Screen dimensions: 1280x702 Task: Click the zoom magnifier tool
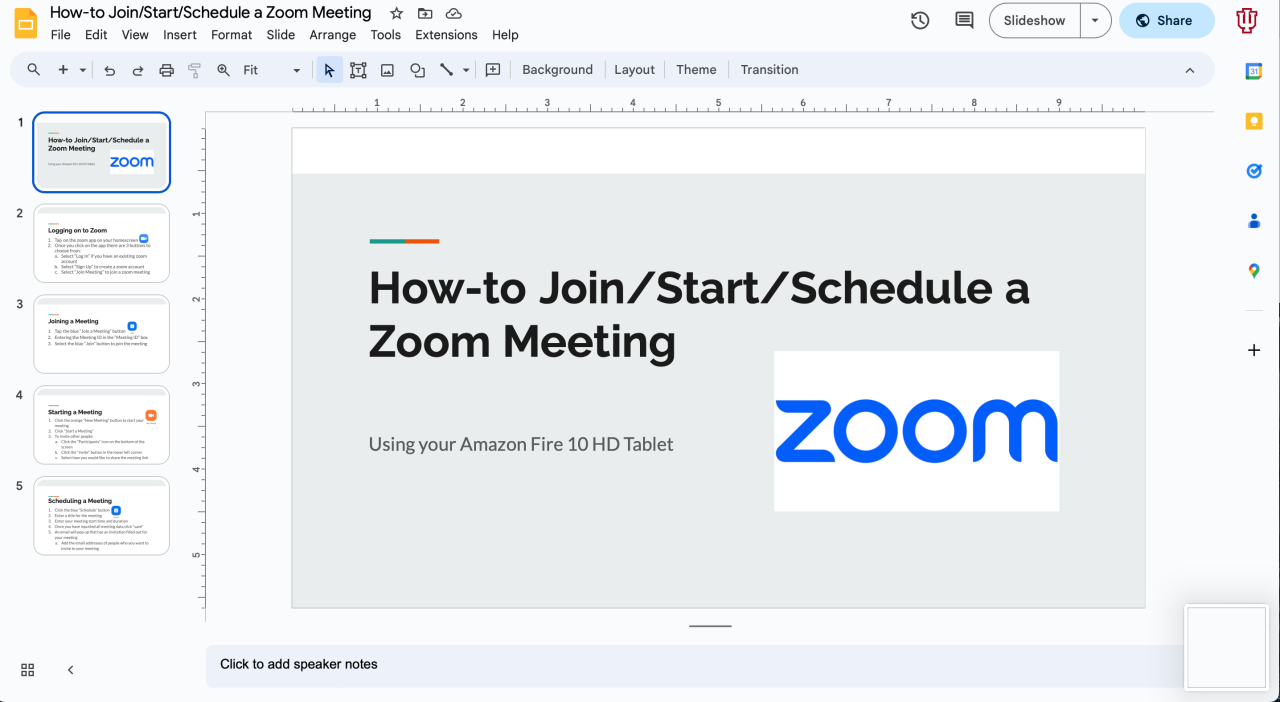(223, 70)
